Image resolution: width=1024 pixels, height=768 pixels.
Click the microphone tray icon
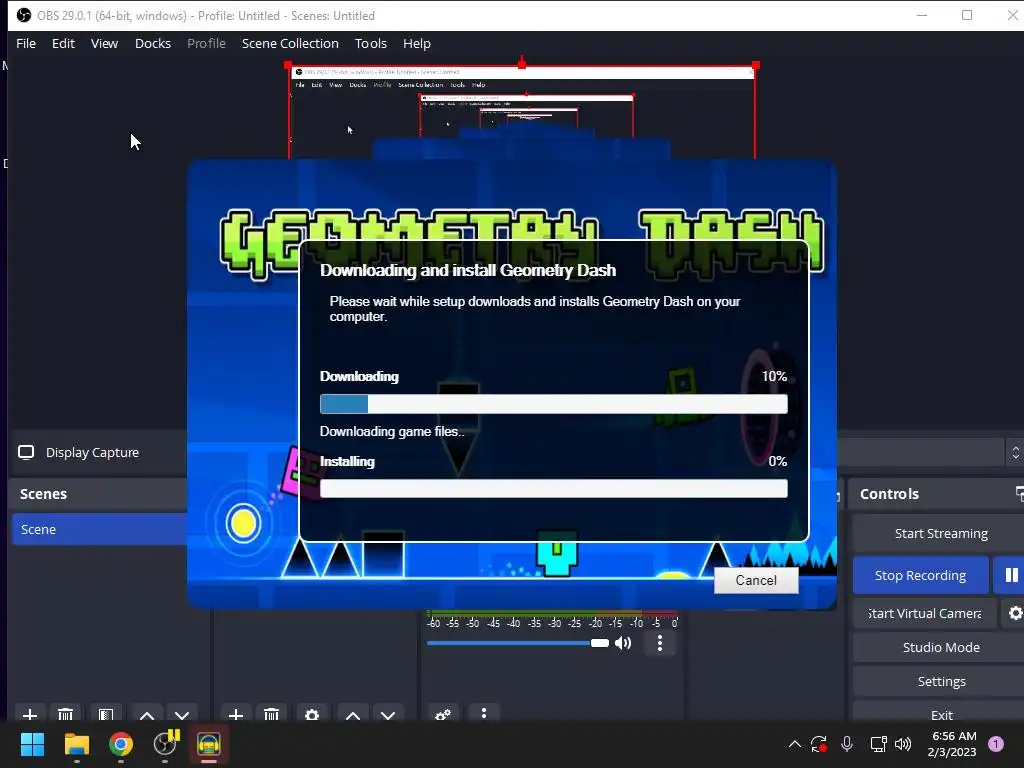click(x=847, y=744)
